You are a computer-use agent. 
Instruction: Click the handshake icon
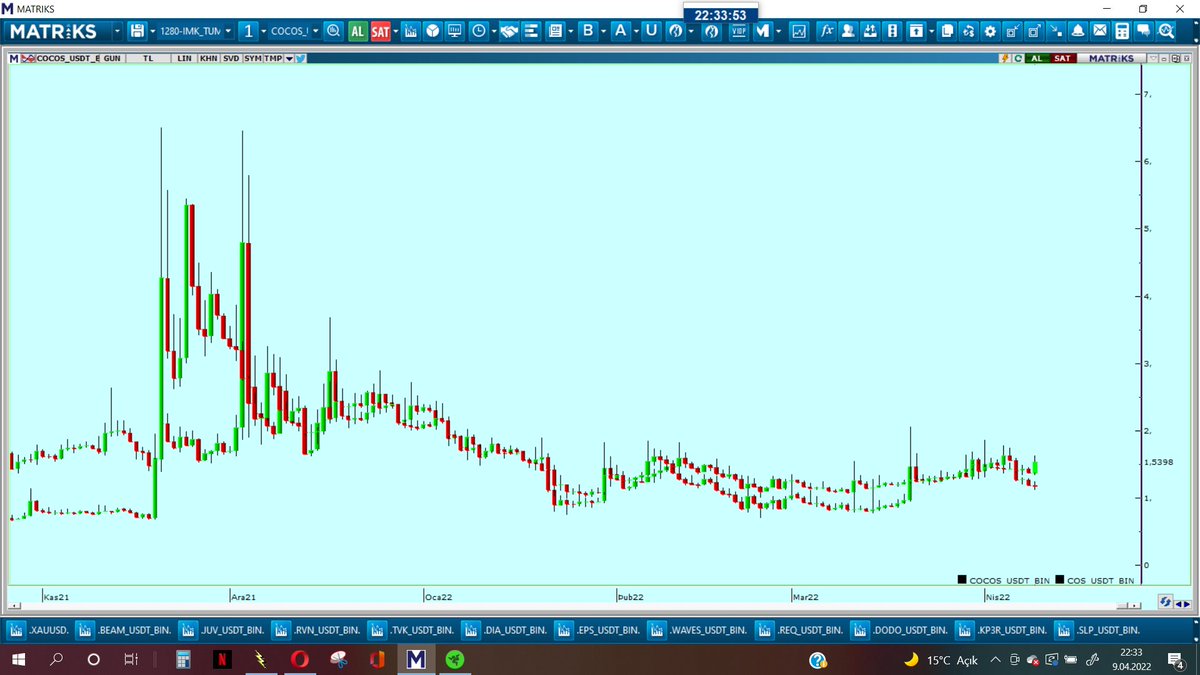click(x=509, y=31)
